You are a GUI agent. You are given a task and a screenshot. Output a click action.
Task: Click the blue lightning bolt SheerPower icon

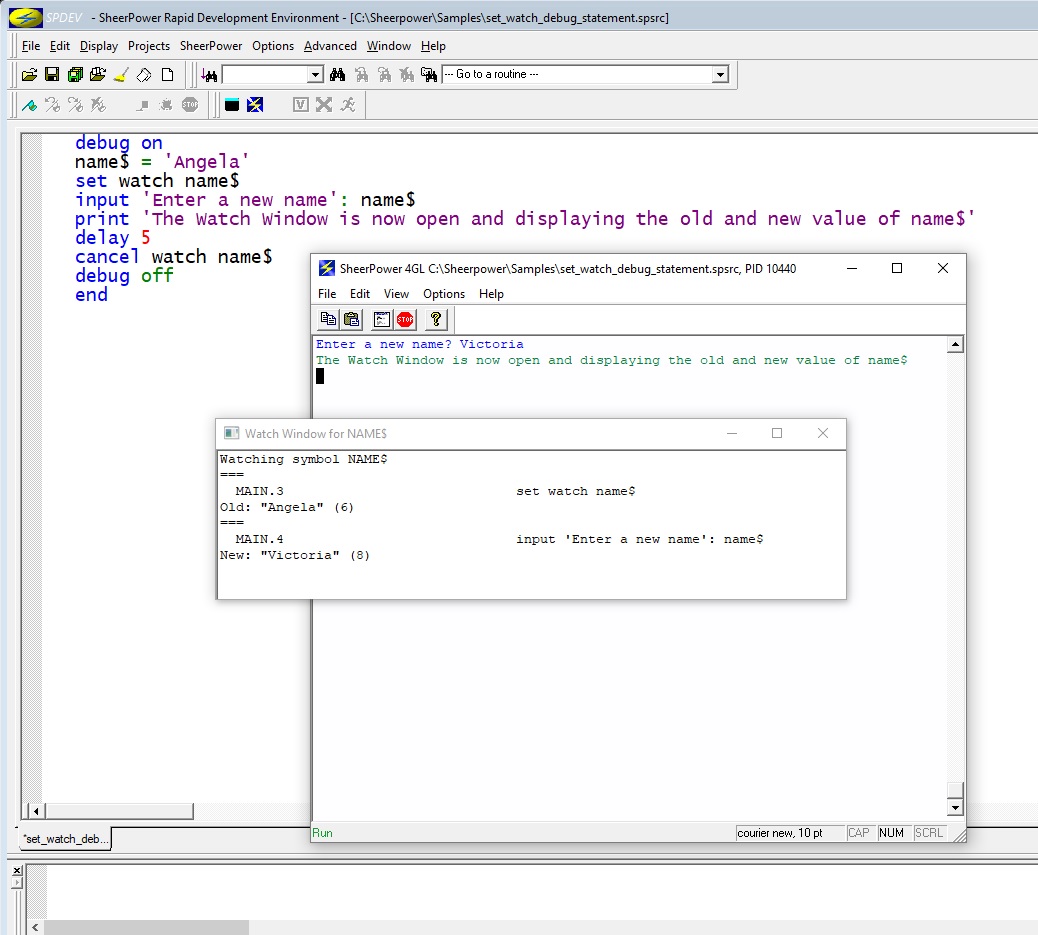point(255,105)
